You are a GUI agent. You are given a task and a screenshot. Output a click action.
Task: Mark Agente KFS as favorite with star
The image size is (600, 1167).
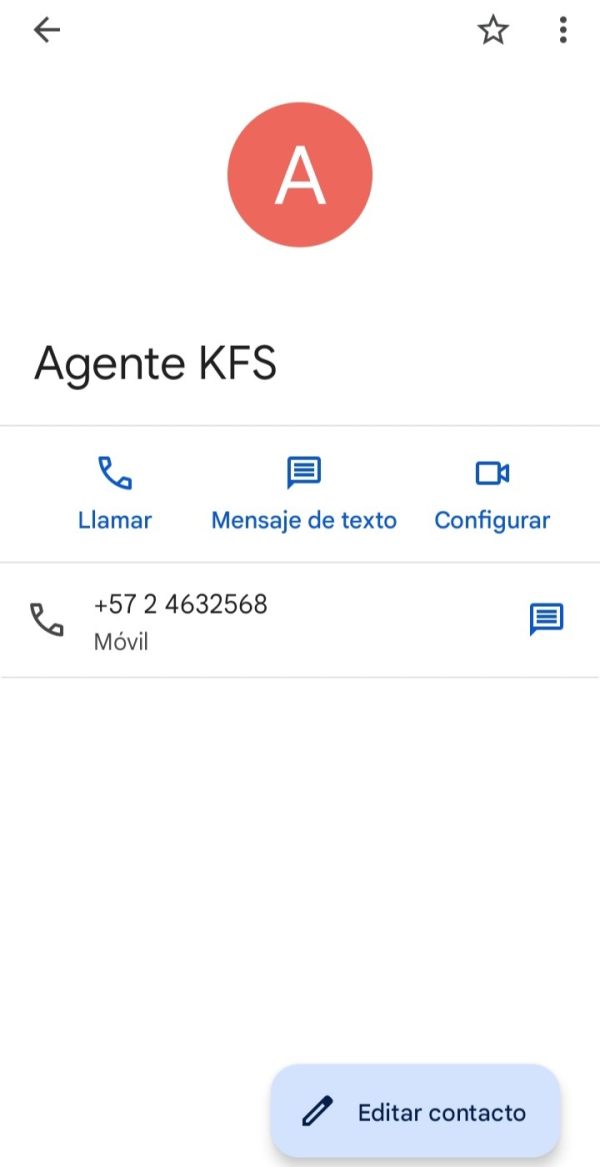pos(492,31)
